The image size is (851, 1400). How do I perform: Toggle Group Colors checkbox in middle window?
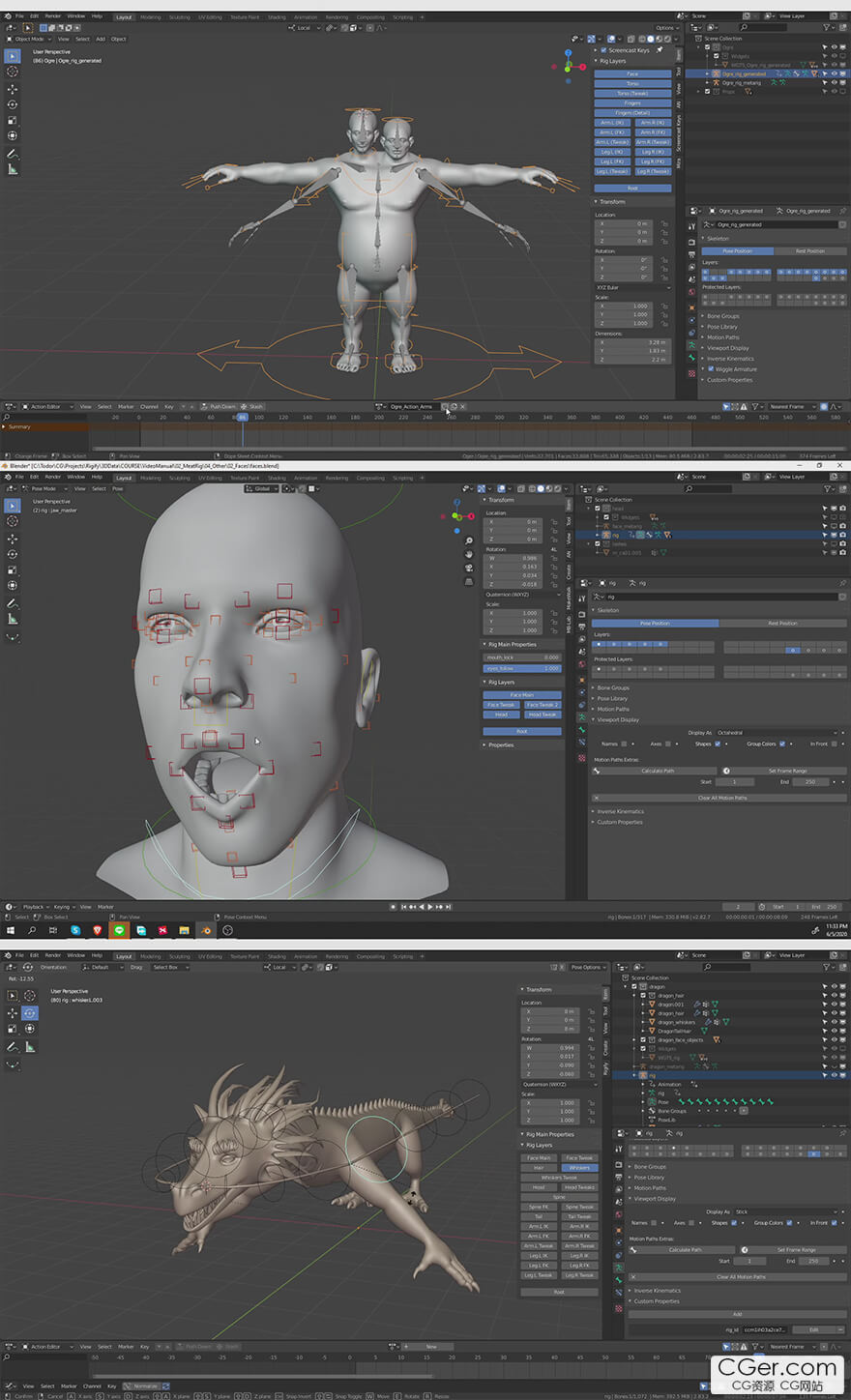782,744
